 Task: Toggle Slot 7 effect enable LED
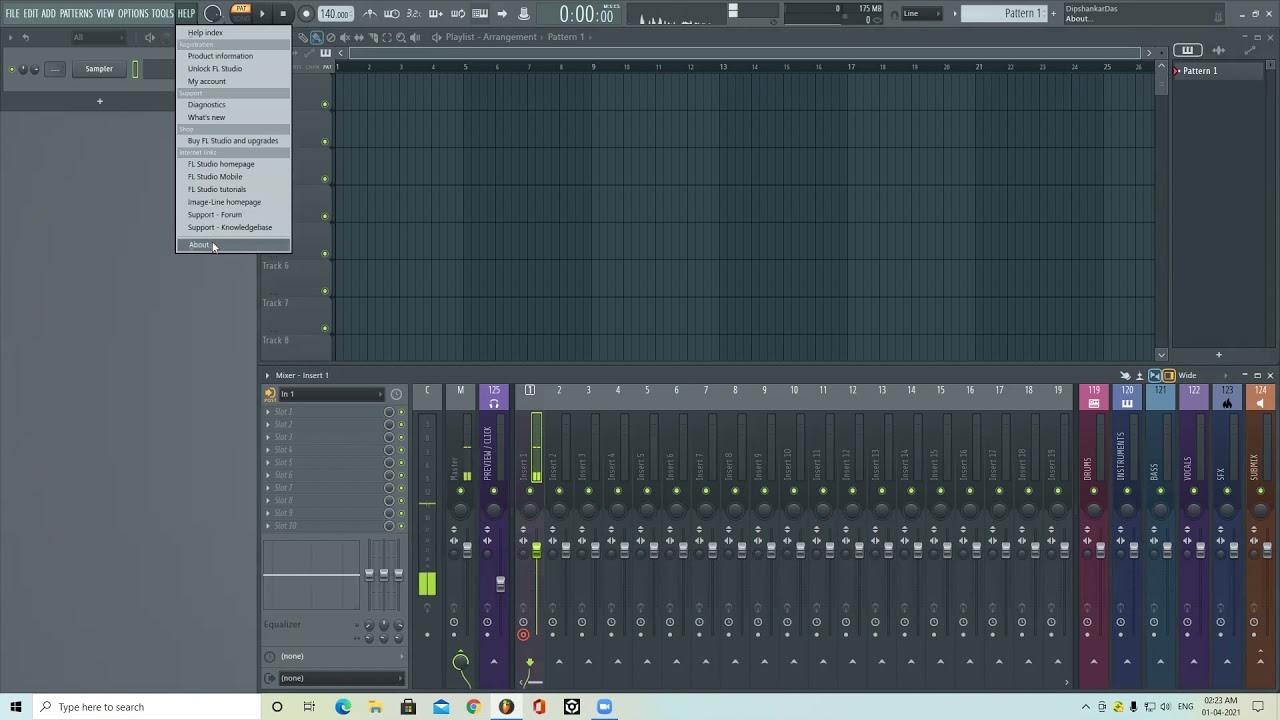click(401, 488)
